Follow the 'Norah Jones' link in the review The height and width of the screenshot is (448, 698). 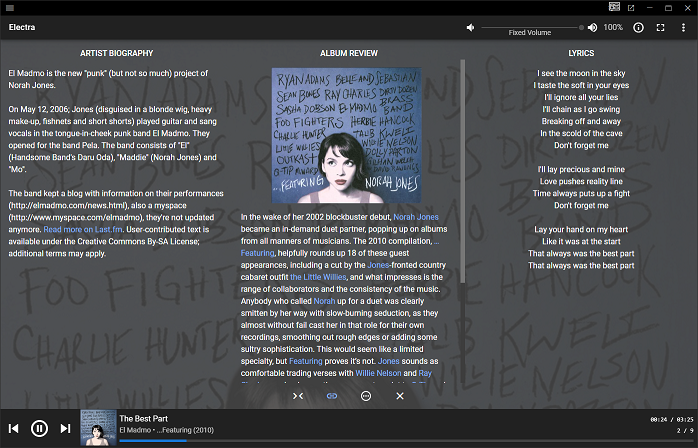pos(416,217)
